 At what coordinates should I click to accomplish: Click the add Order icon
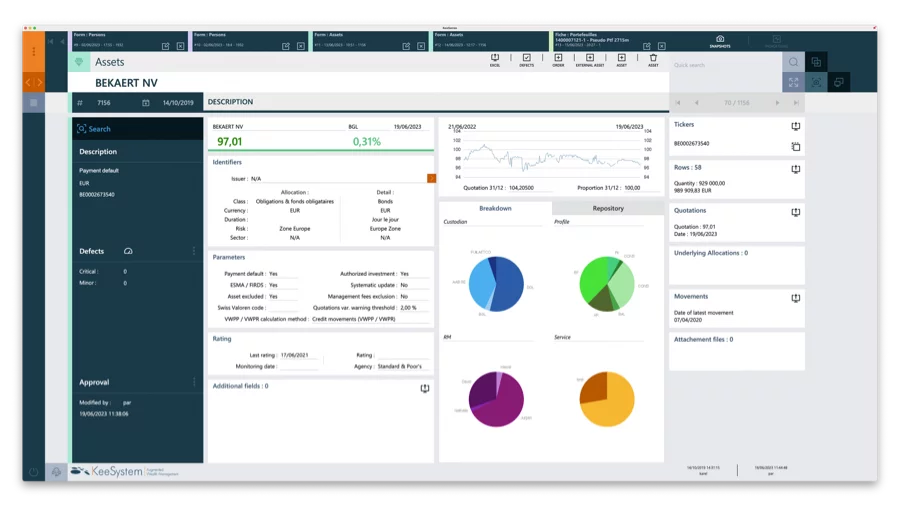(x=558, y=59)
